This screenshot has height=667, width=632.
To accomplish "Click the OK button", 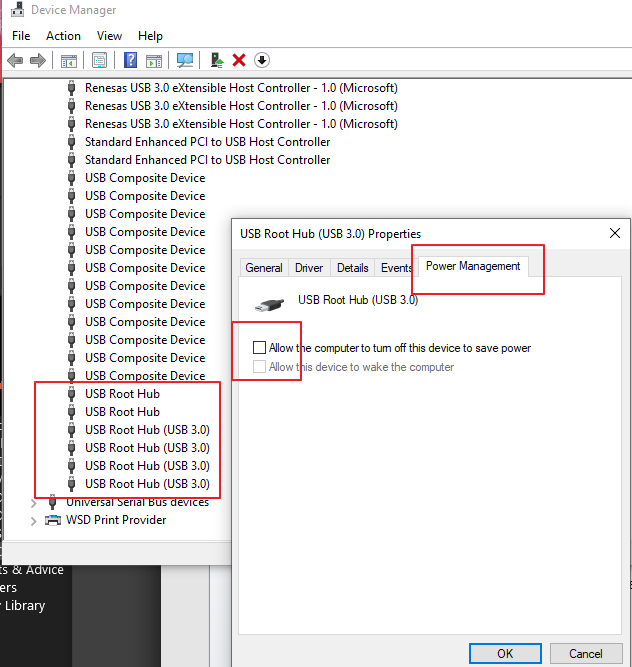I will pos(505,653).
